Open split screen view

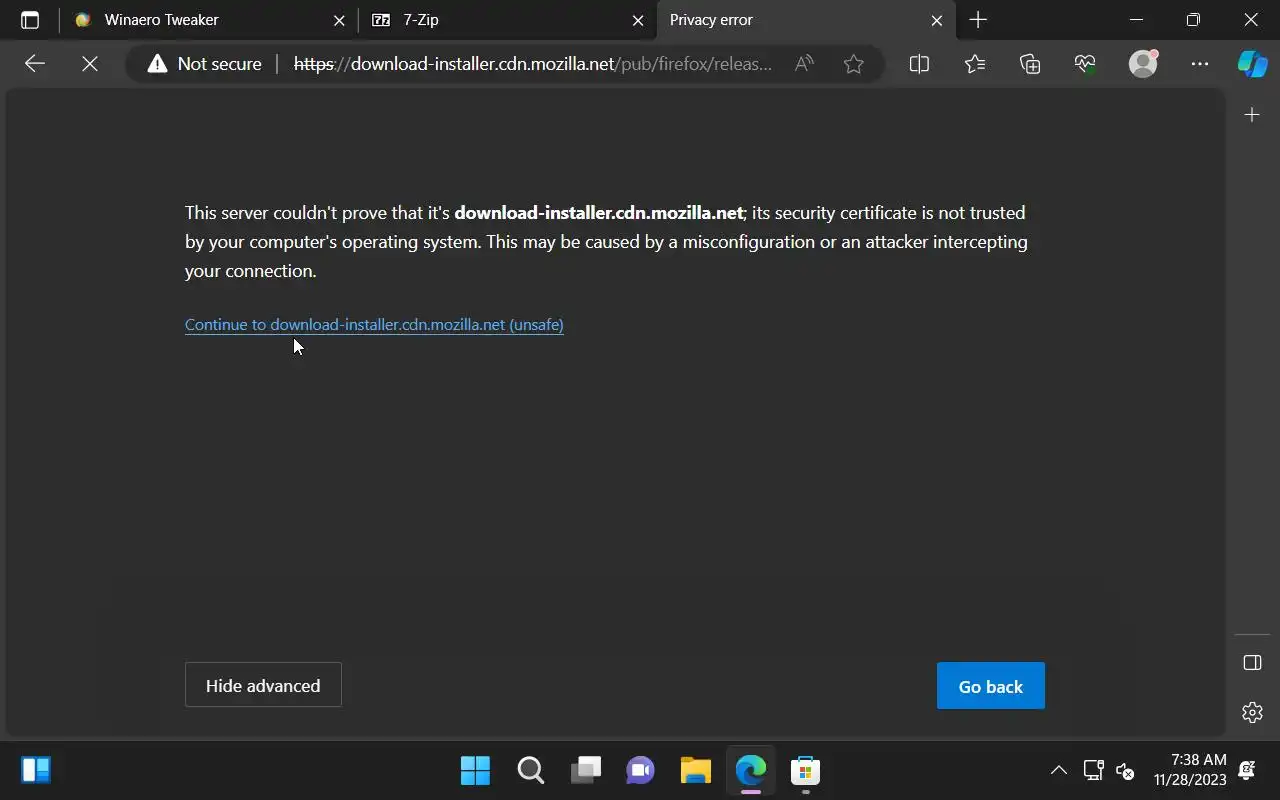pos(919,64)
